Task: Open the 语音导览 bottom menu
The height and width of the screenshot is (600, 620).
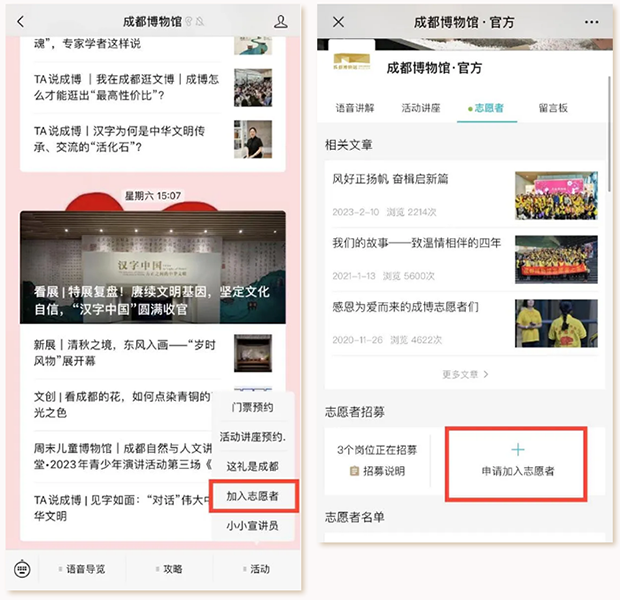Action: 82,569
